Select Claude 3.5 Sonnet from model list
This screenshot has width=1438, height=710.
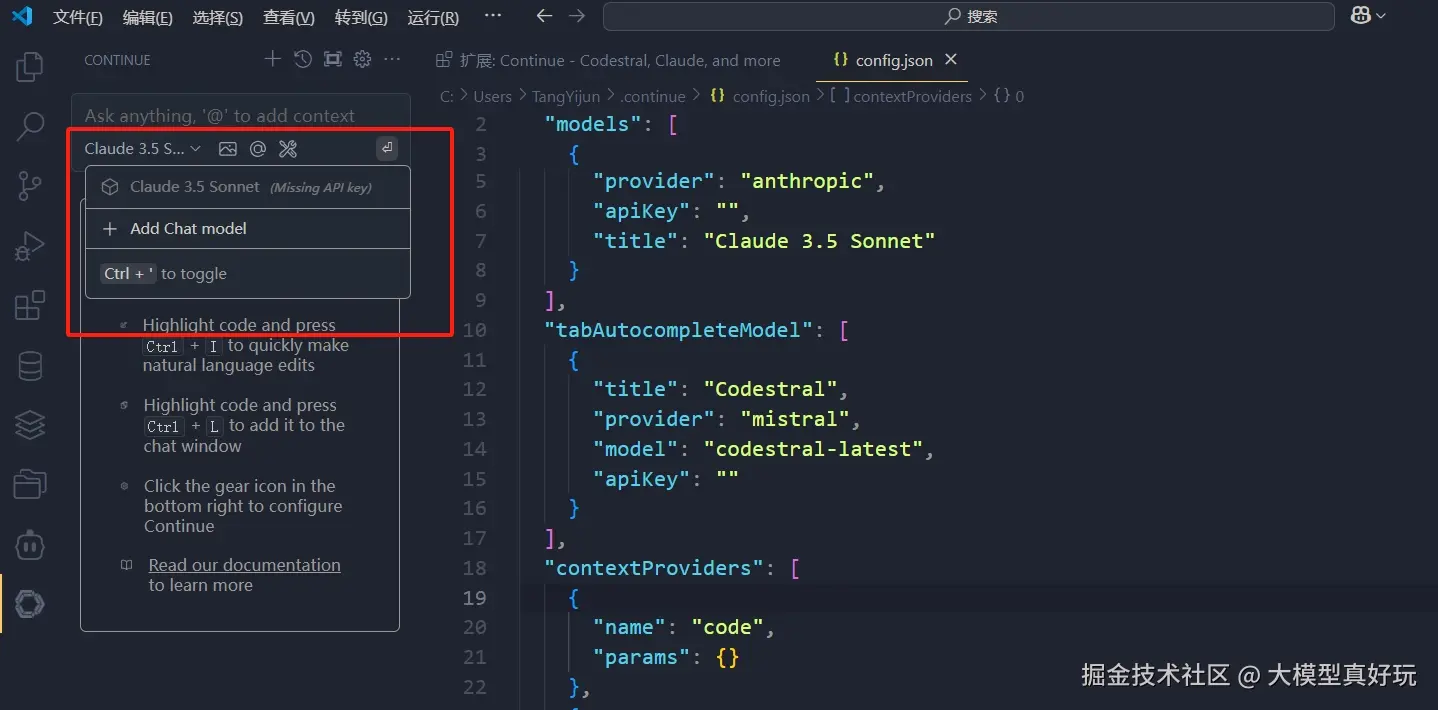click(x=248, y=187)
